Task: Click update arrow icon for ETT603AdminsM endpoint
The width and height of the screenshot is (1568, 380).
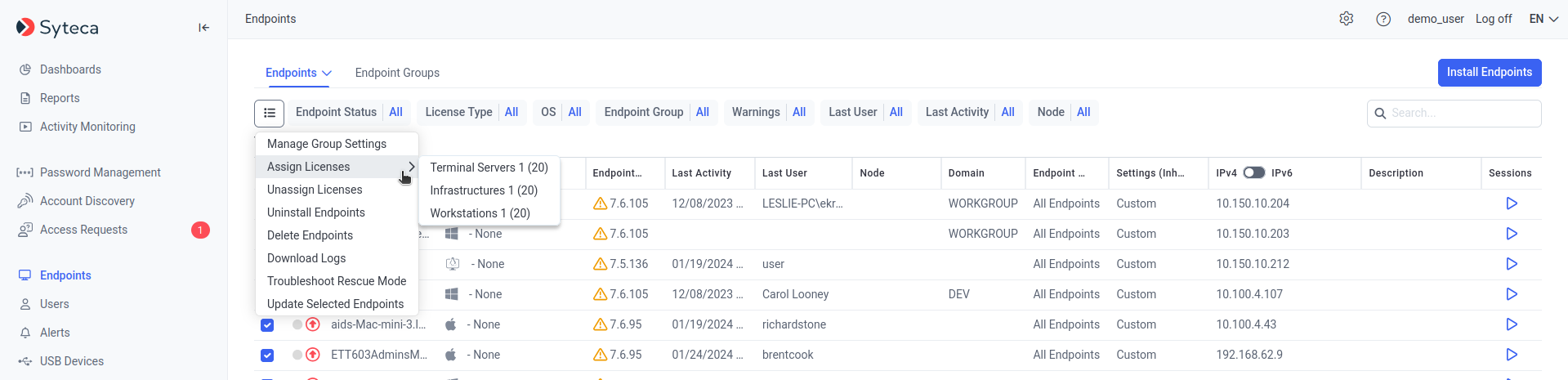Action: pyautogui.click(x=312, y=355)
